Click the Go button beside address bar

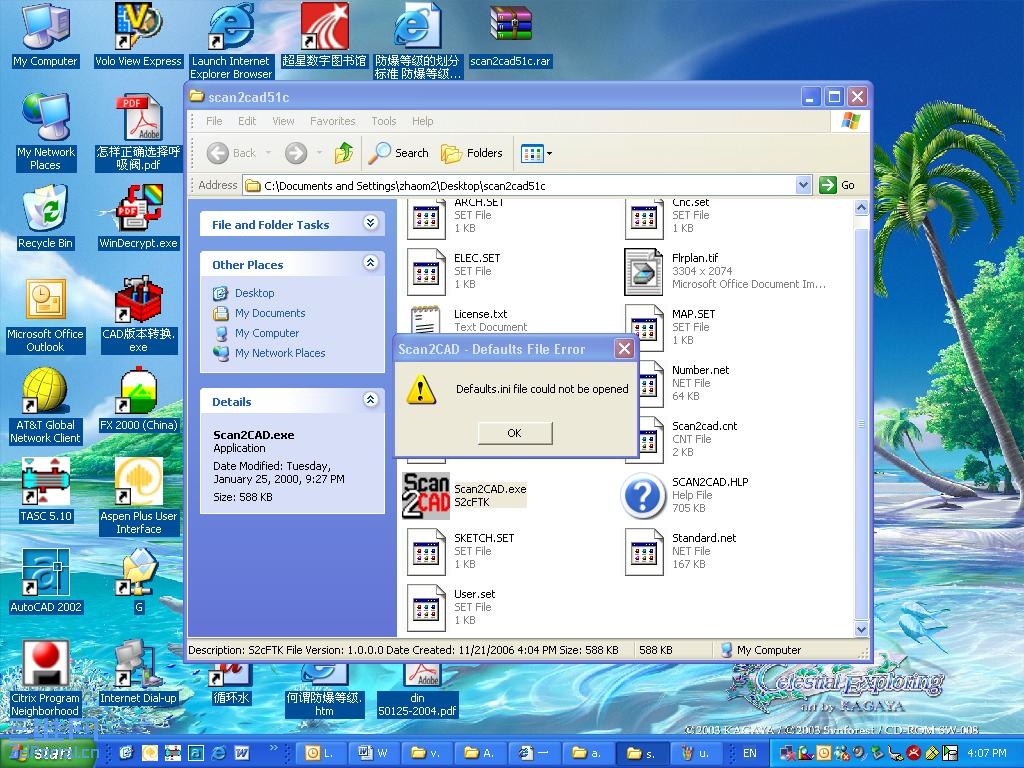pos(837,185)
